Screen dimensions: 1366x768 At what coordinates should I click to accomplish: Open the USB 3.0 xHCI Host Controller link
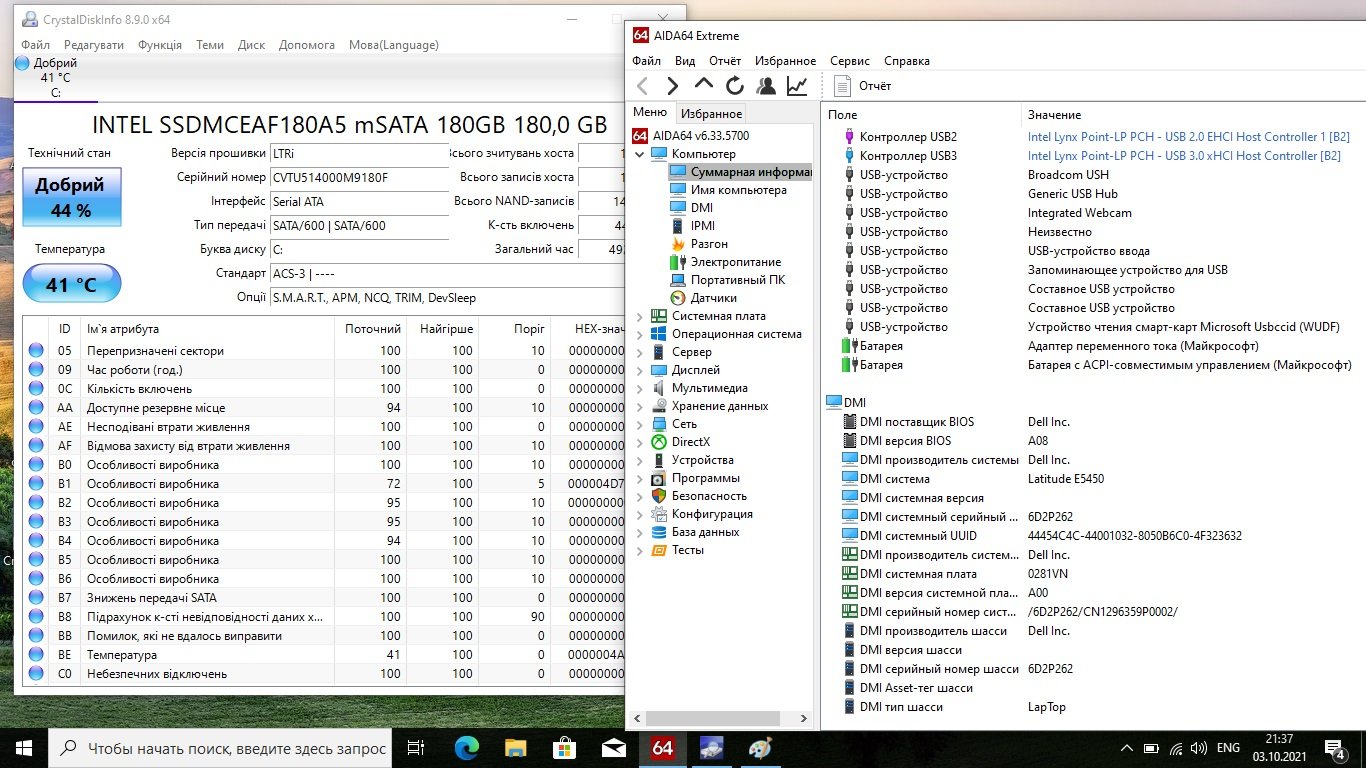(1184, 156)
